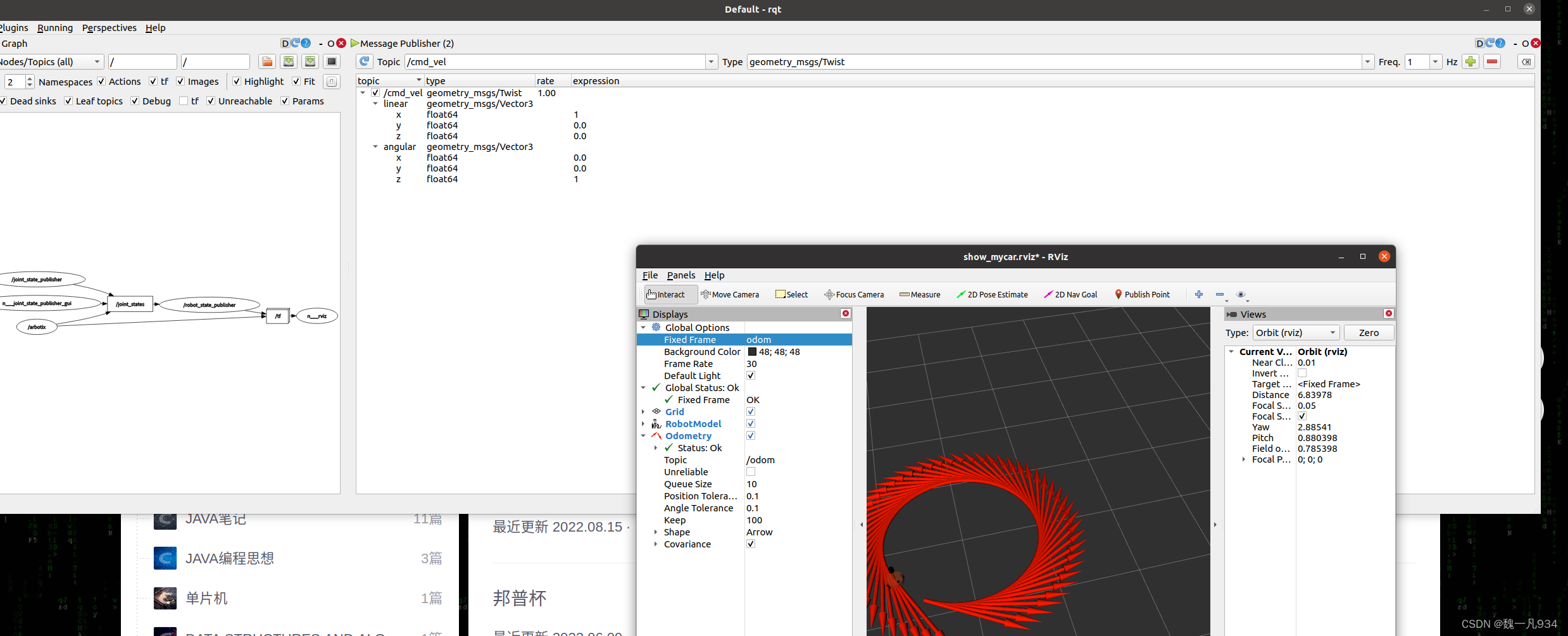Disable the Highlight checkbox
The image size is (1568, 636).
point(237,82)
